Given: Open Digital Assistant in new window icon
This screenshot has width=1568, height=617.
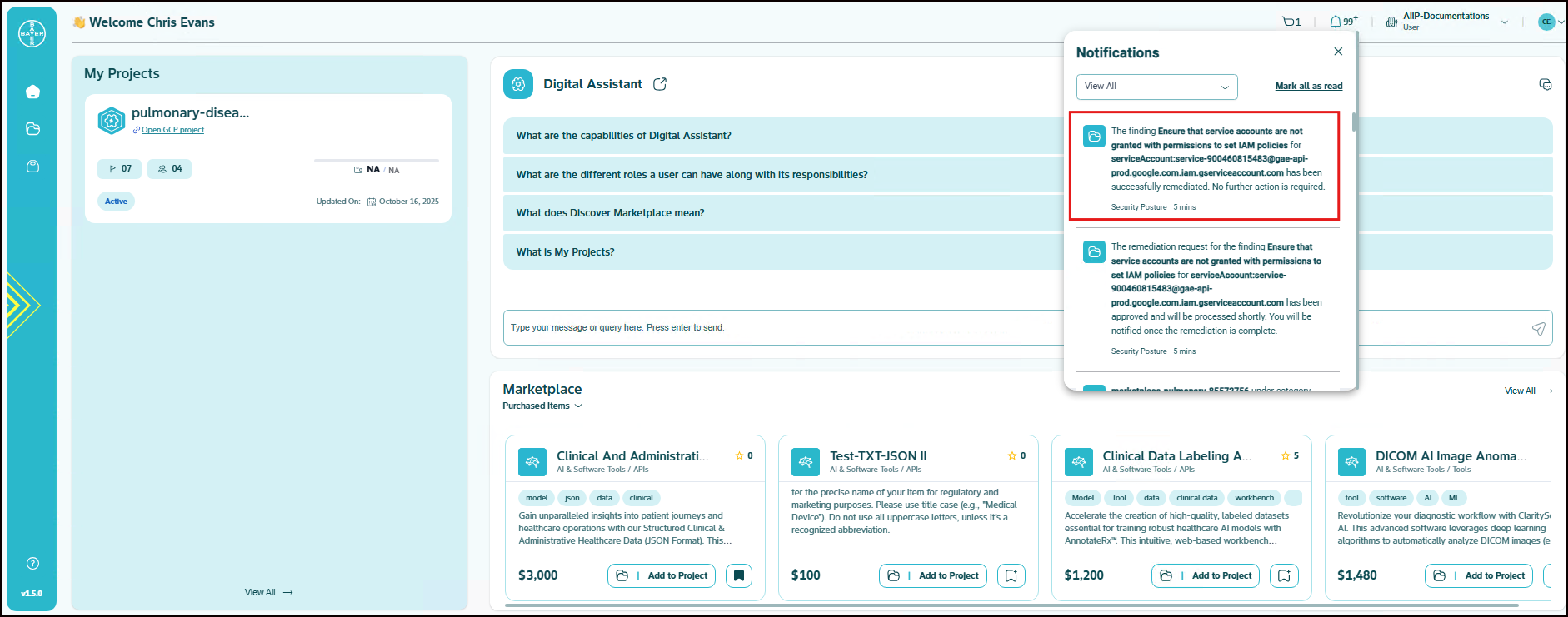Looking at the screenshot, I should (x=660, y=84).
